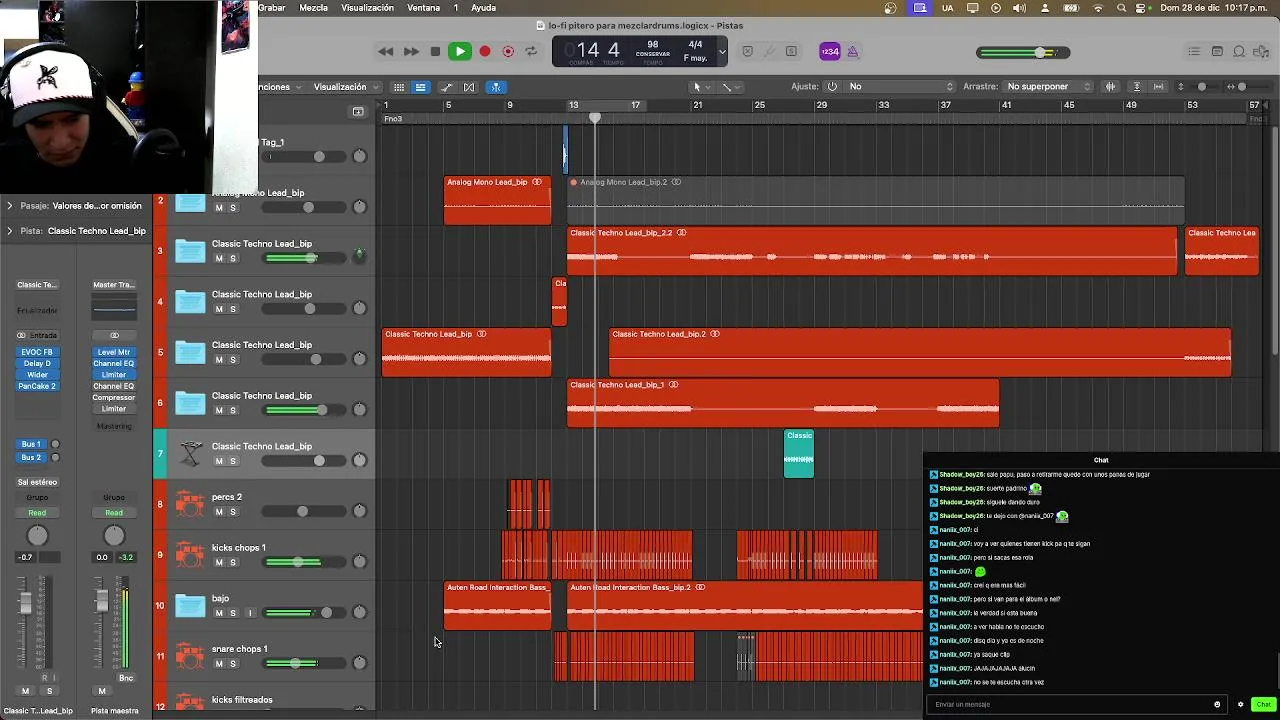The height and width of the screenshot is (720, 1280).
Task: Open the media browsers icon
Action: (1261, 52)
